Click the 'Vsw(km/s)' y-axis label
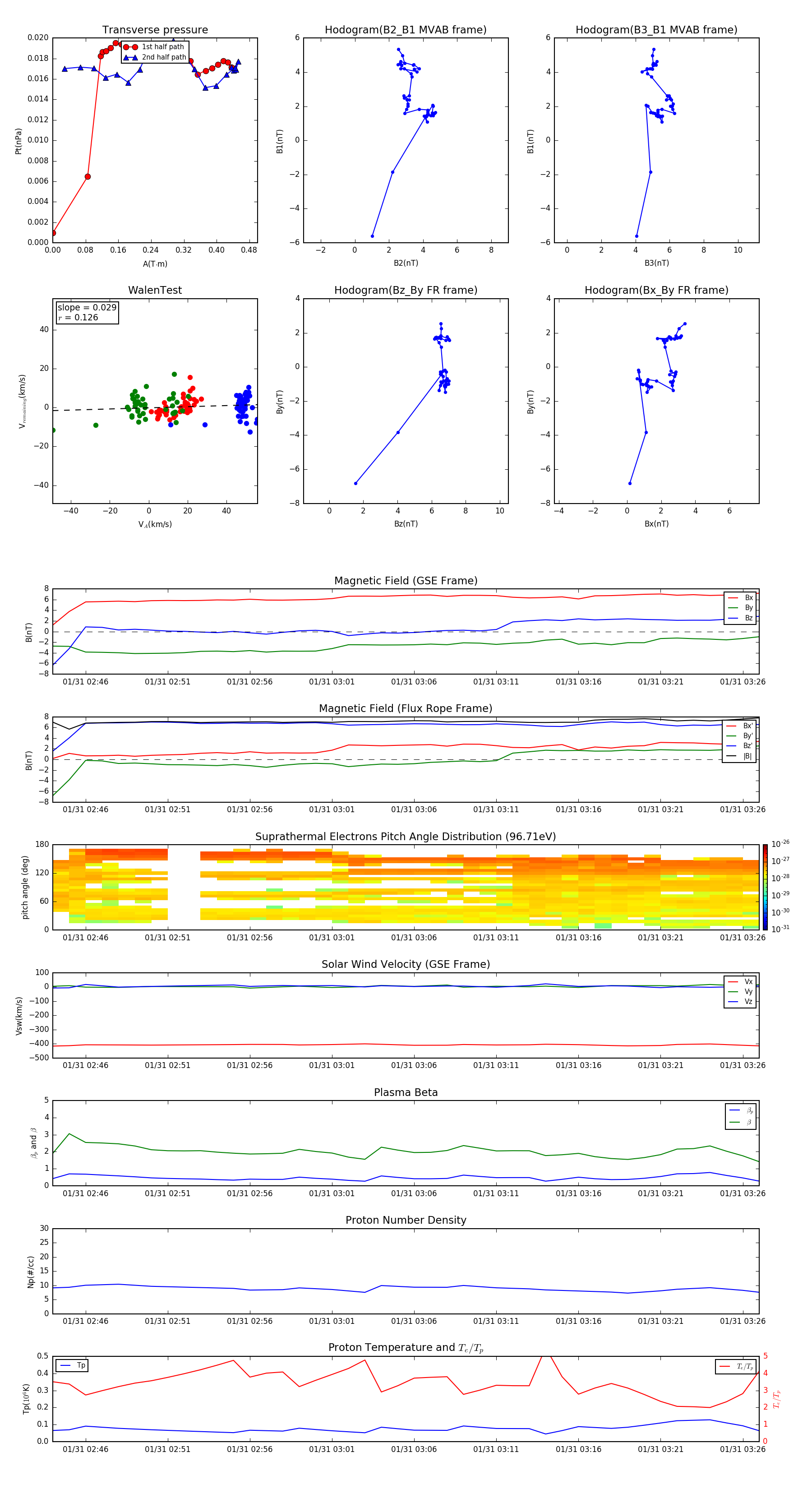Viewport: 812px width, 1489px height. point(18,1016)
